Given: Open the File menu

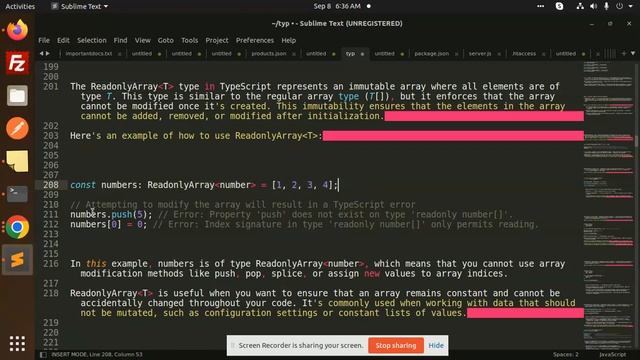Looking at the screenshot, I should point(44,40).
